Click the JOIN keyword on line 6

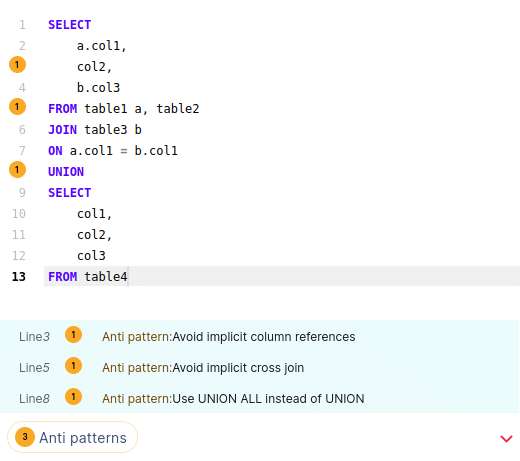pos(62,130)
